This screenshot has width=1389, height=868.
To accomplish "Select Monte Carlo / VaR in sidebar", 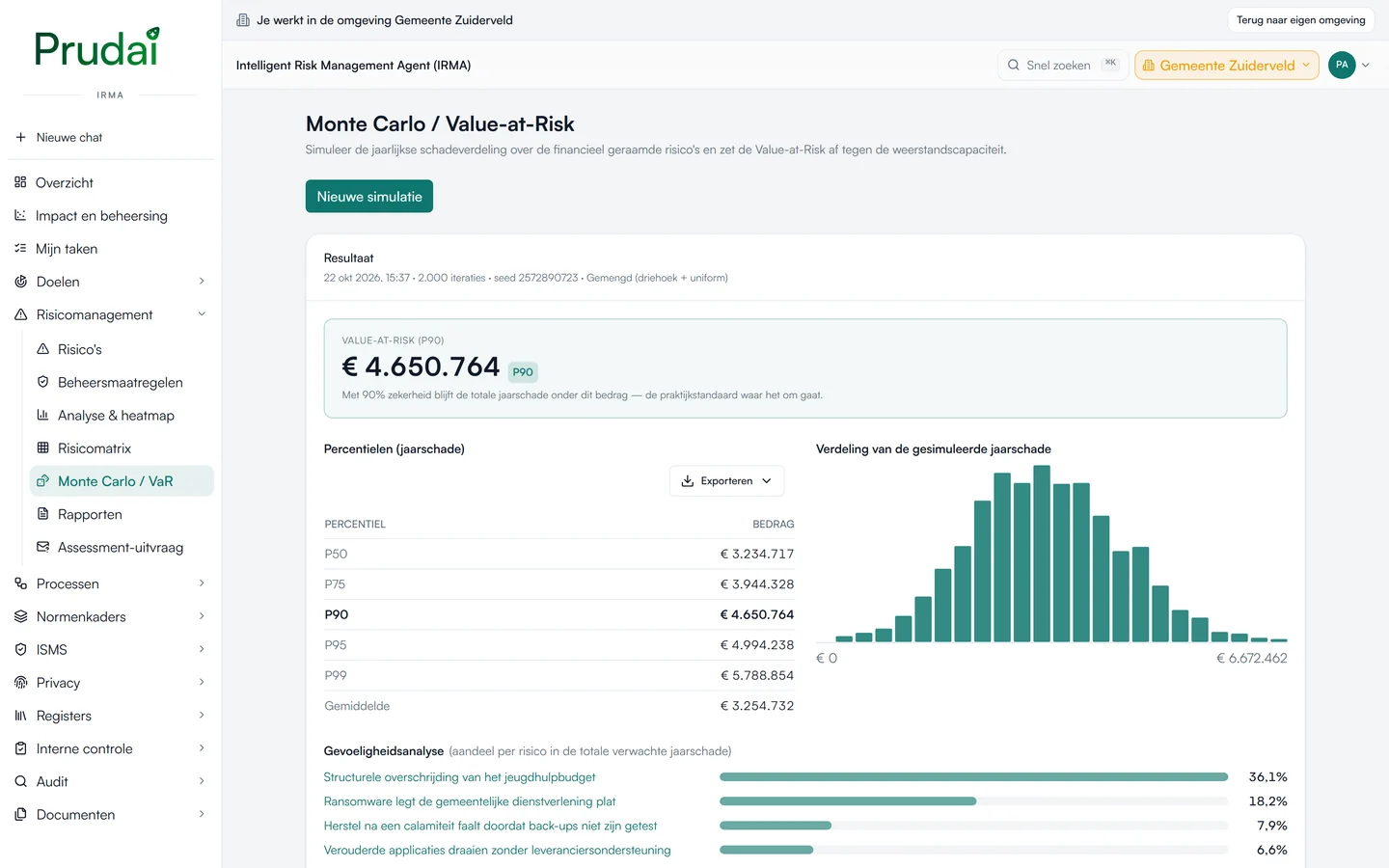I will (x=122, y=481).
